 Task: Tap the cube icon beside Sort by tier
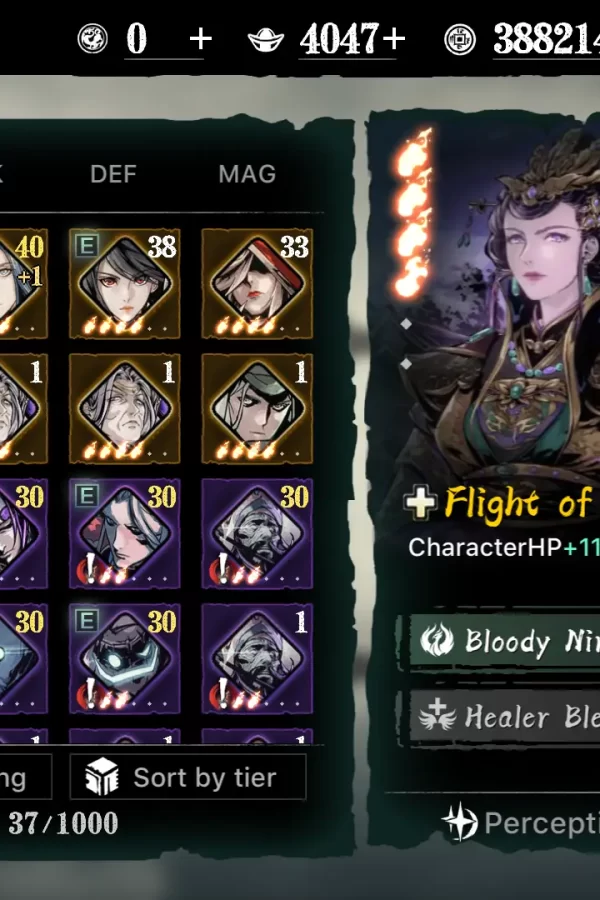(102, 777)
